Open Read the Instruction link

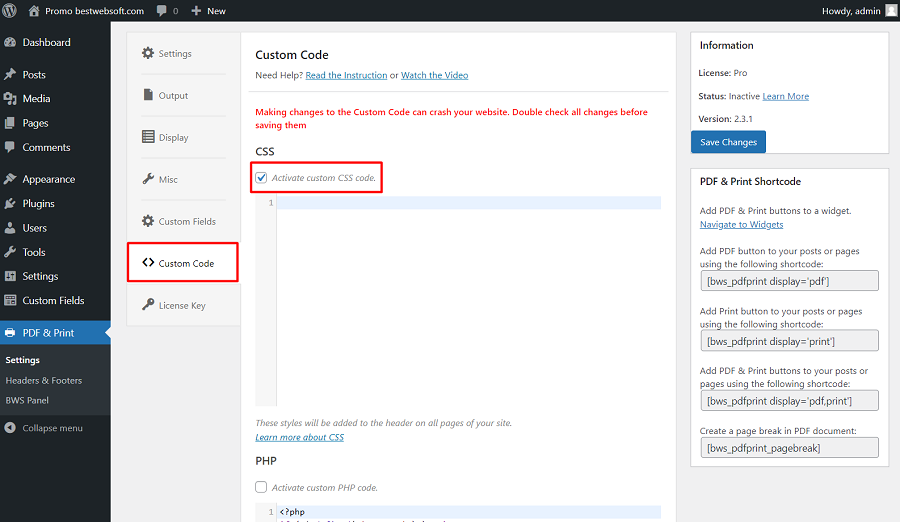[x=346, y=75]
